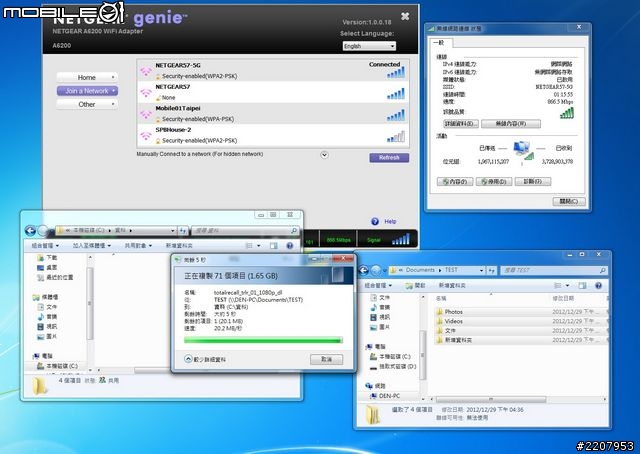Click the search field in the left Explorer window
Screen dimensions: 640x454
pyautogui.click(x=245, y=231)
